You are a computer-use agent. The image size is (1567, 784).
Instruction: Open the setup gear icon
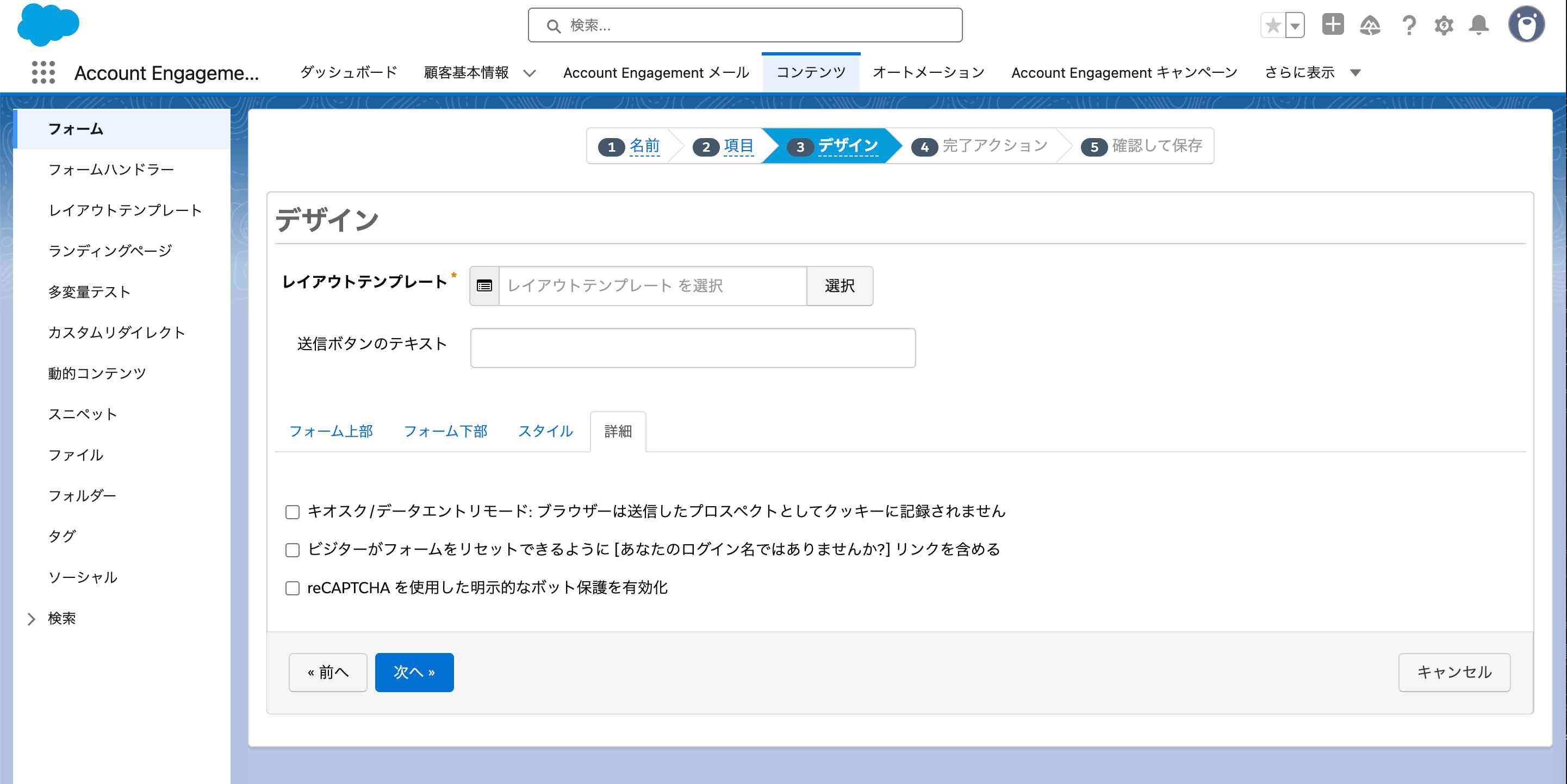pos(1444,26)
